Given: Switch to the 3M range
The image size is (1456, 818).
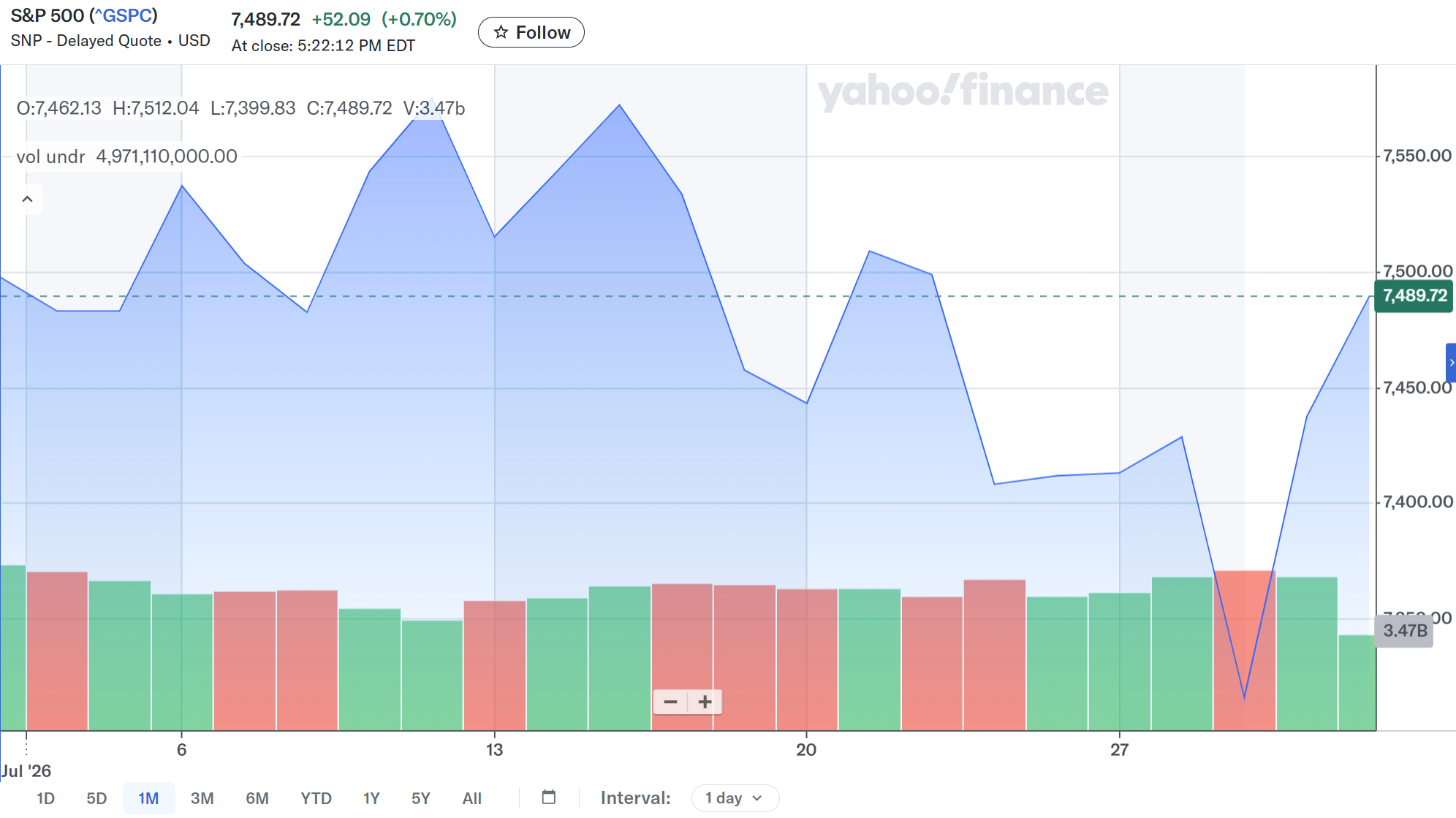Looking at the screenshot, I should (202, 798).
